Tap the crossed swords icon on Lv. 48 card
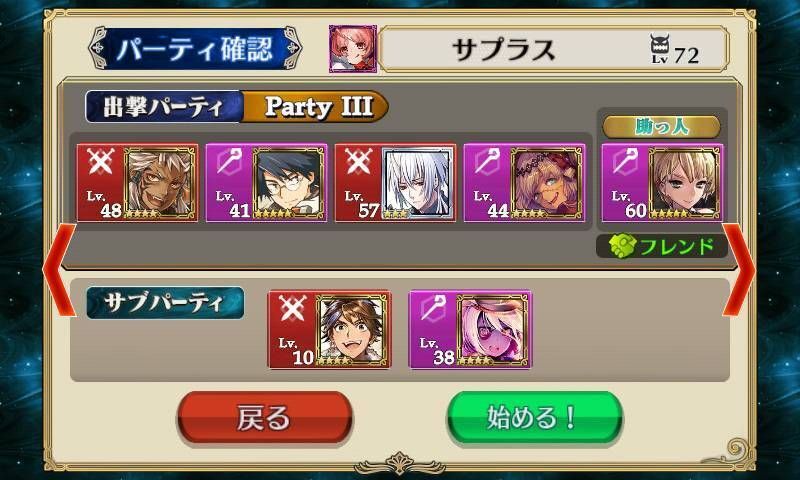This screenshot has height=480, width=800. [x=100, y=162]
